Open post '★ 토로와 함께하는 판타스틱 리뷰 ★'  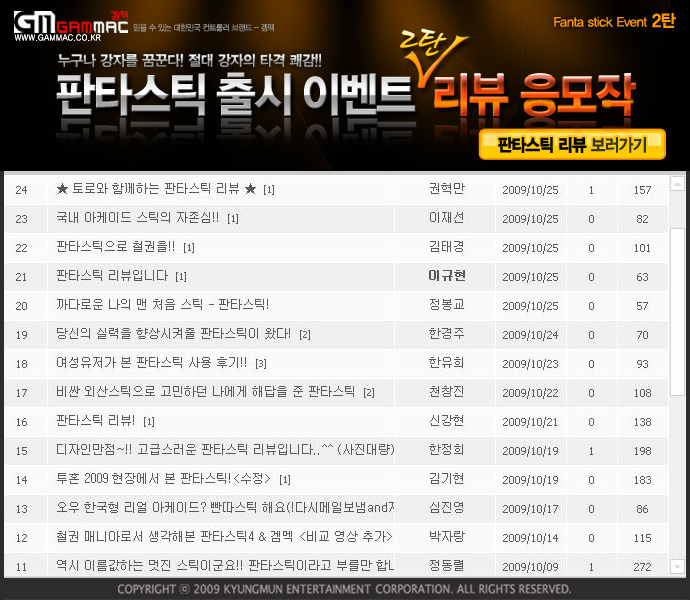point(156,189)
